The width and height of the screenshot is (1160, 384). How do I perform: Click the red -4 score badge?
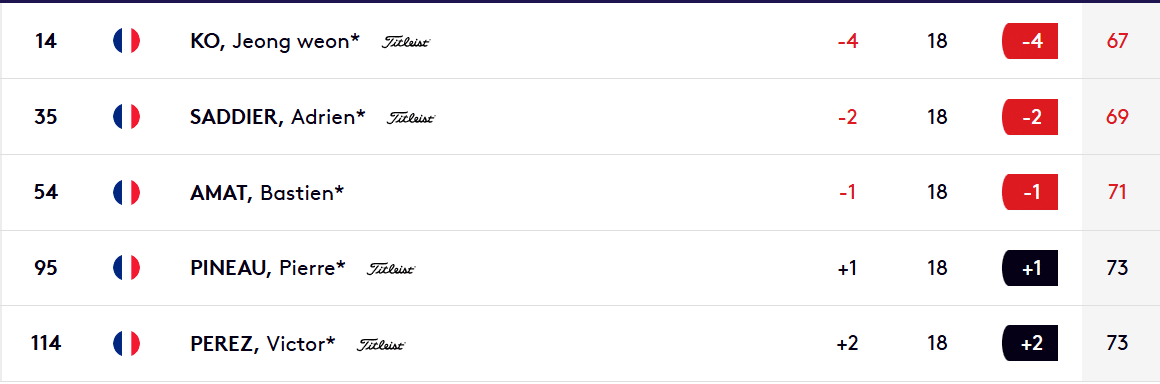(1030, 41)
